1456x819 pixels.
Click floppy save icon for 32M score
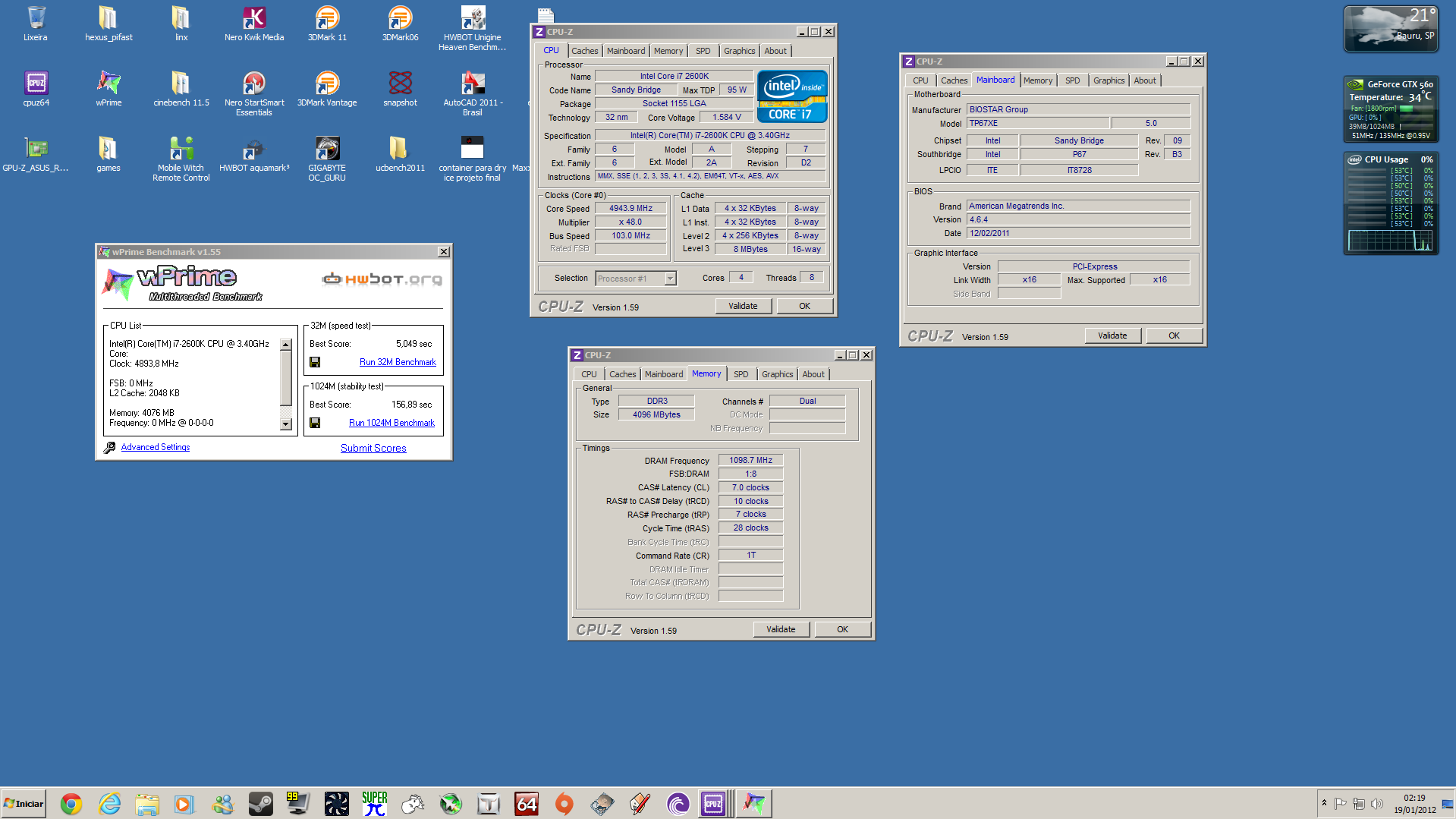point(315,362)
